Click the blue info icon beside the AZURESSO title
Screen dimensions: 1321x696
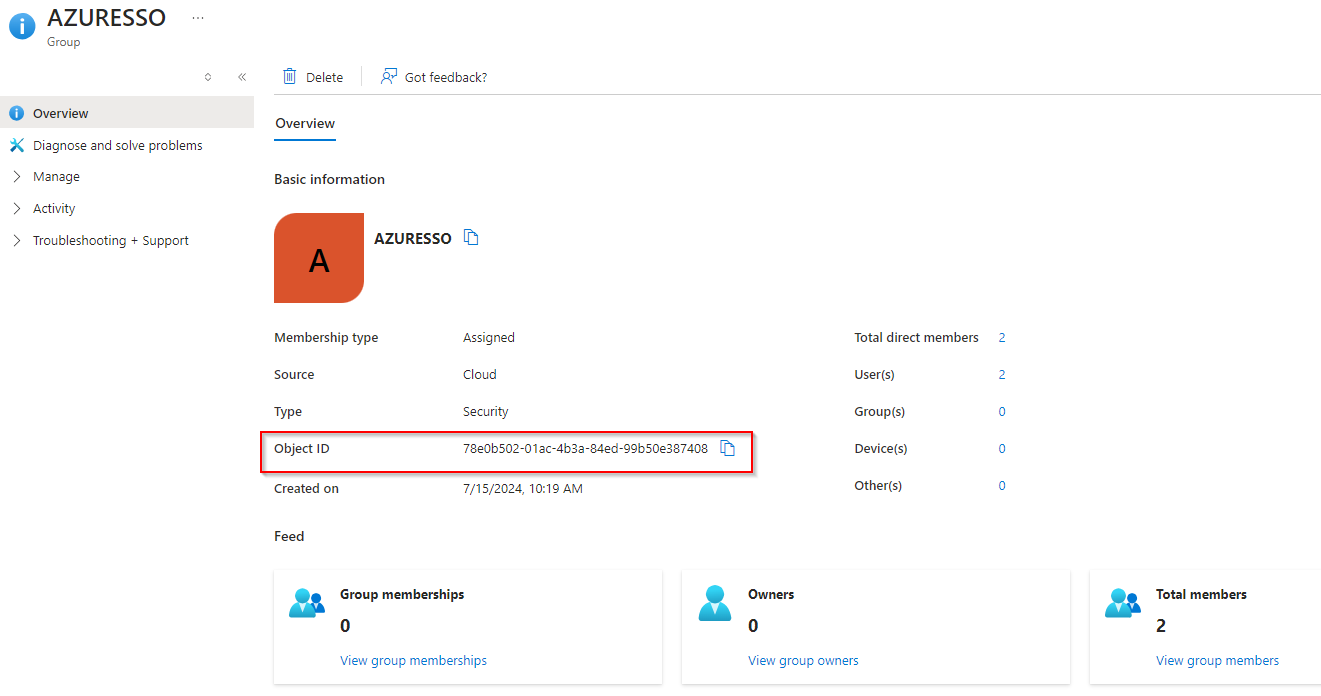coord(22,27)
